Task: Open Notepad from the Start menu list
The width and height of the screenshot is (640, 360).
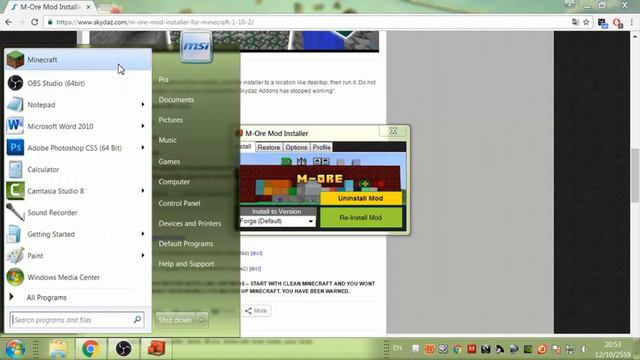Action: [x=78, y=105]
